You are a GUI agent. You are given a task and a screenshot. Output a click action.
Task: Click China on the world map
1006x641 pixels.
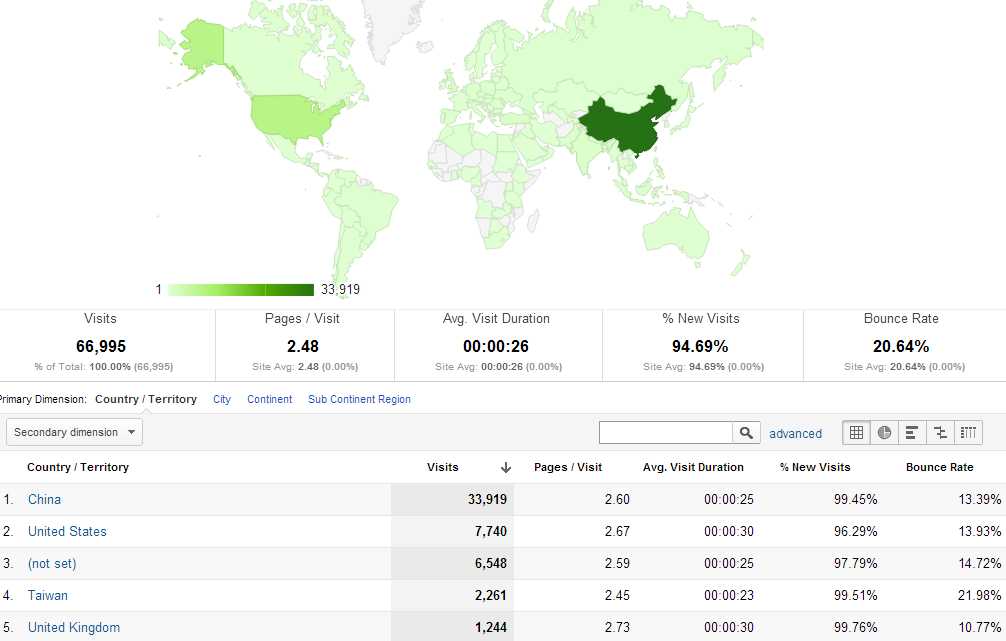pyautogui.click(x=626, y=125)
